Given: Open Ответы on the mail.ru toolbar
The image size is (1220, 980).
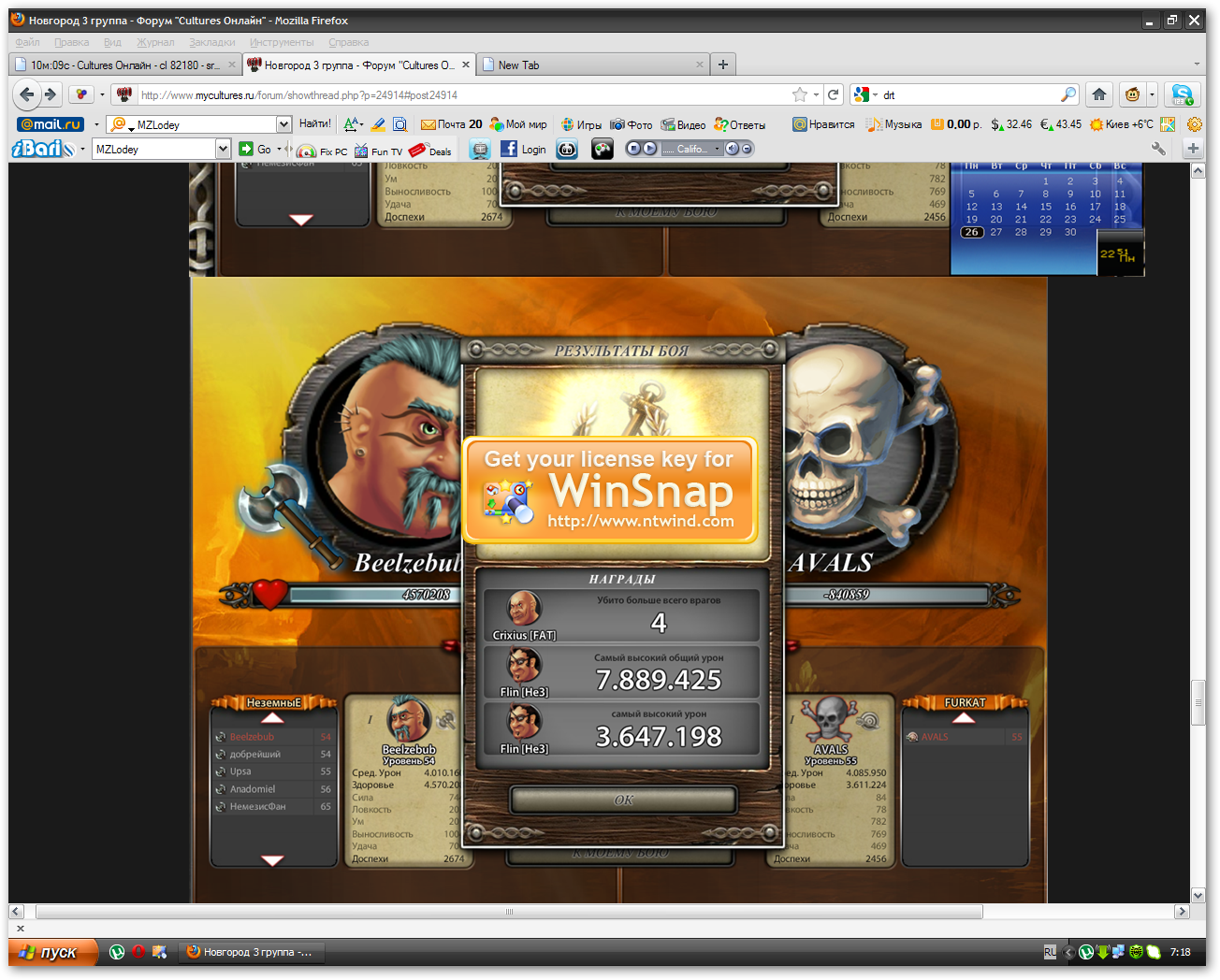Looking at the screenshot, I should [740, 124].
